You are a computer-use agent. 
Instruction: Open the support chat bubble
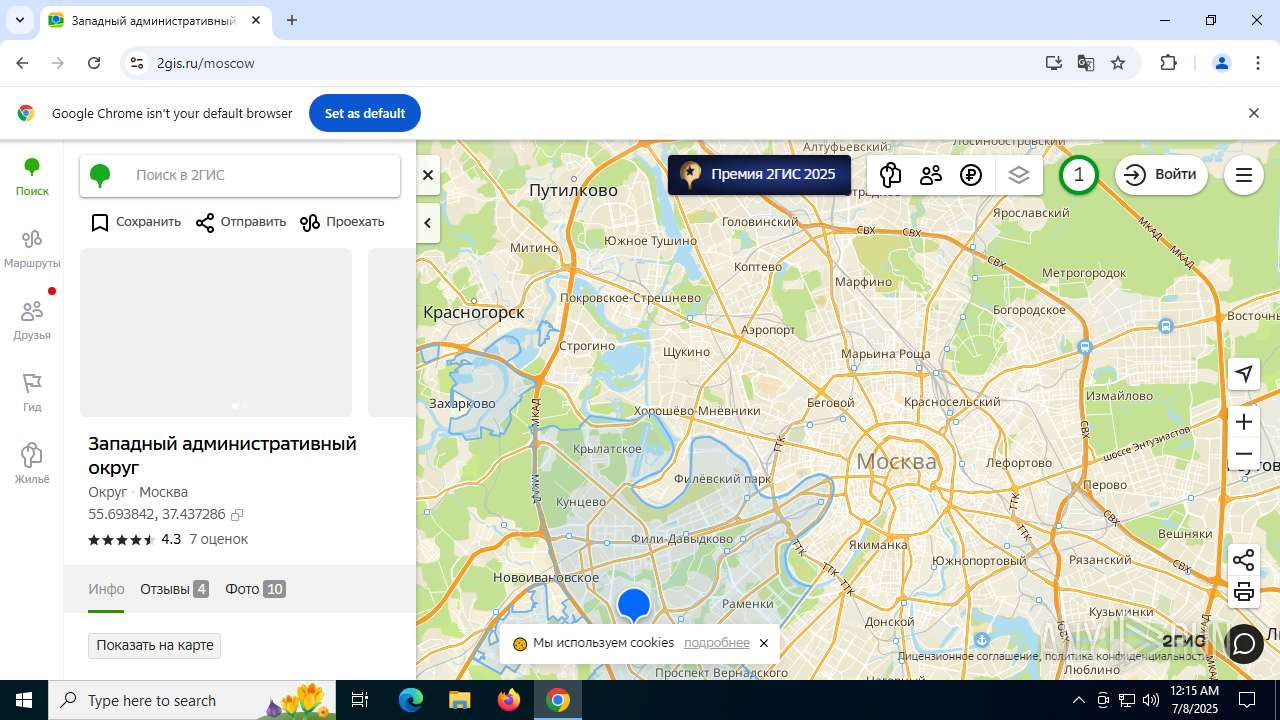[x=1244, y=643]
